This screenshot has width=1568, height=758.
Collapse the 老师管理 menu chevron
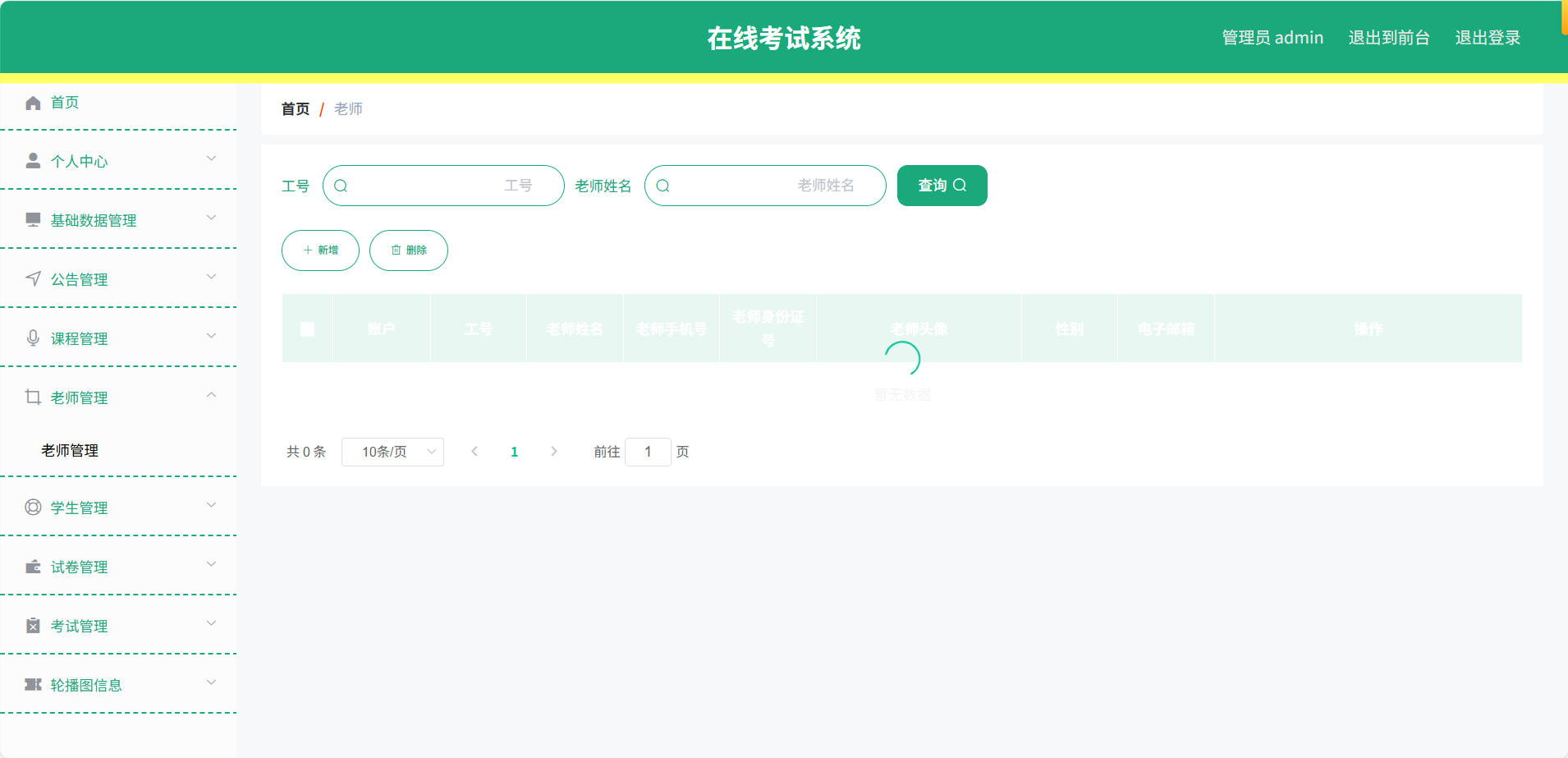(211, 395)
